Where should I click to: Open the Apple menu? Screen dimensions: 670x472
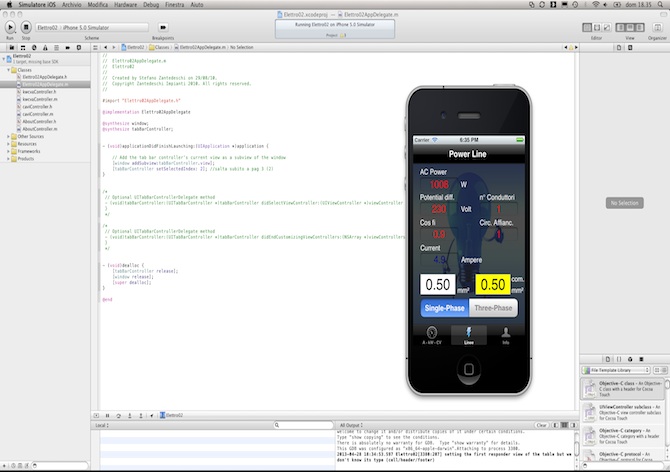click(x=9, y=5)
